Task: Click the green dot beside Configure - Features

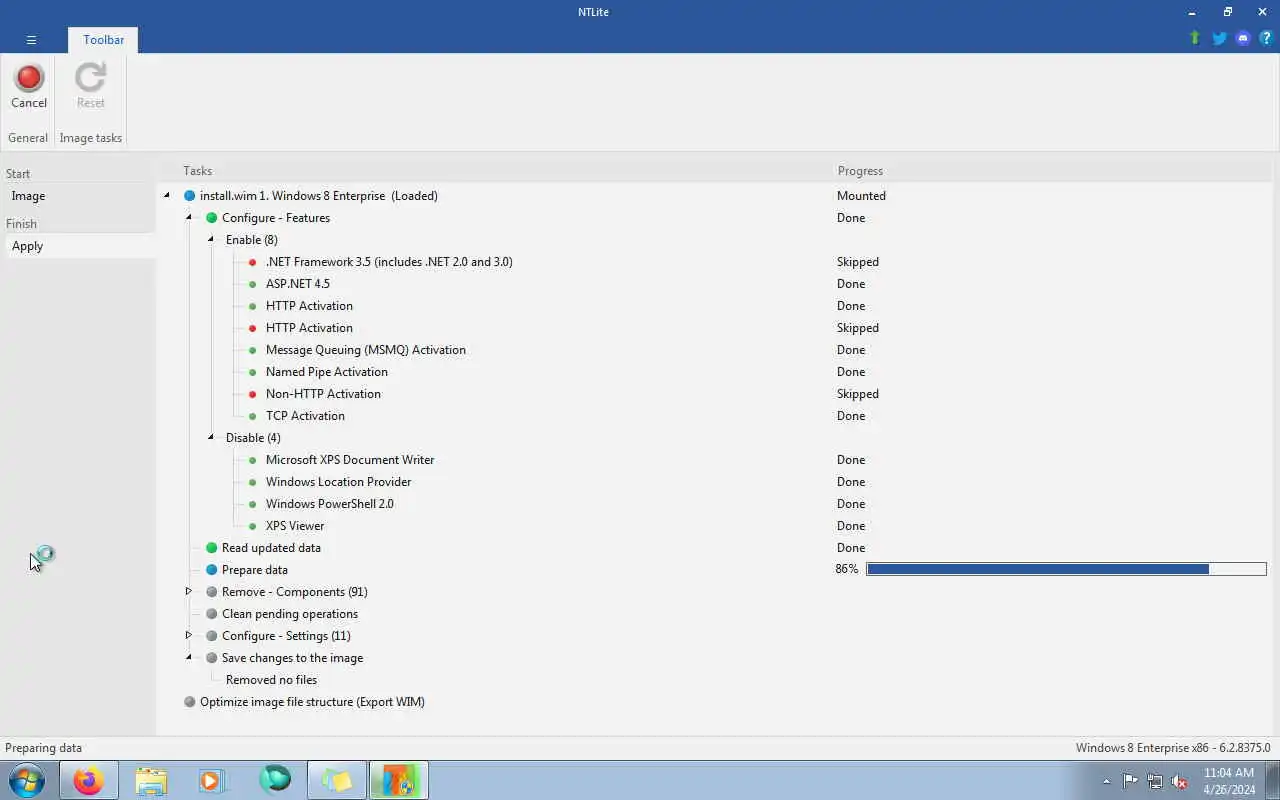Action: (211, 218)
